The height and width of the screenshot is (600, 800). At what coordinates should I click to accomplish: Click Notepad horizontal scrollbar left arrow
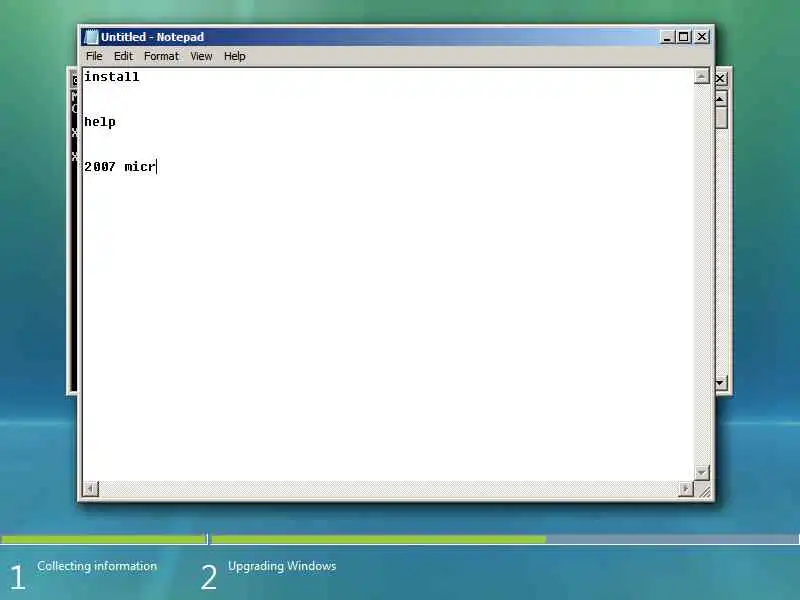90,489
